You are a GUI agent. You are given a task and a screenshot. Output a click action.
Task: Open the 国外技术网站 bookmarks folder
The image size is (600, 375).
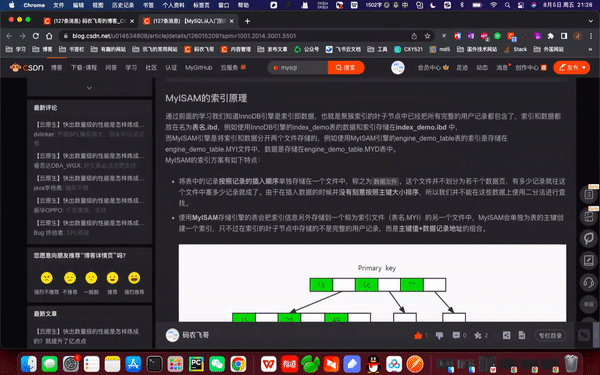[477, 49]
